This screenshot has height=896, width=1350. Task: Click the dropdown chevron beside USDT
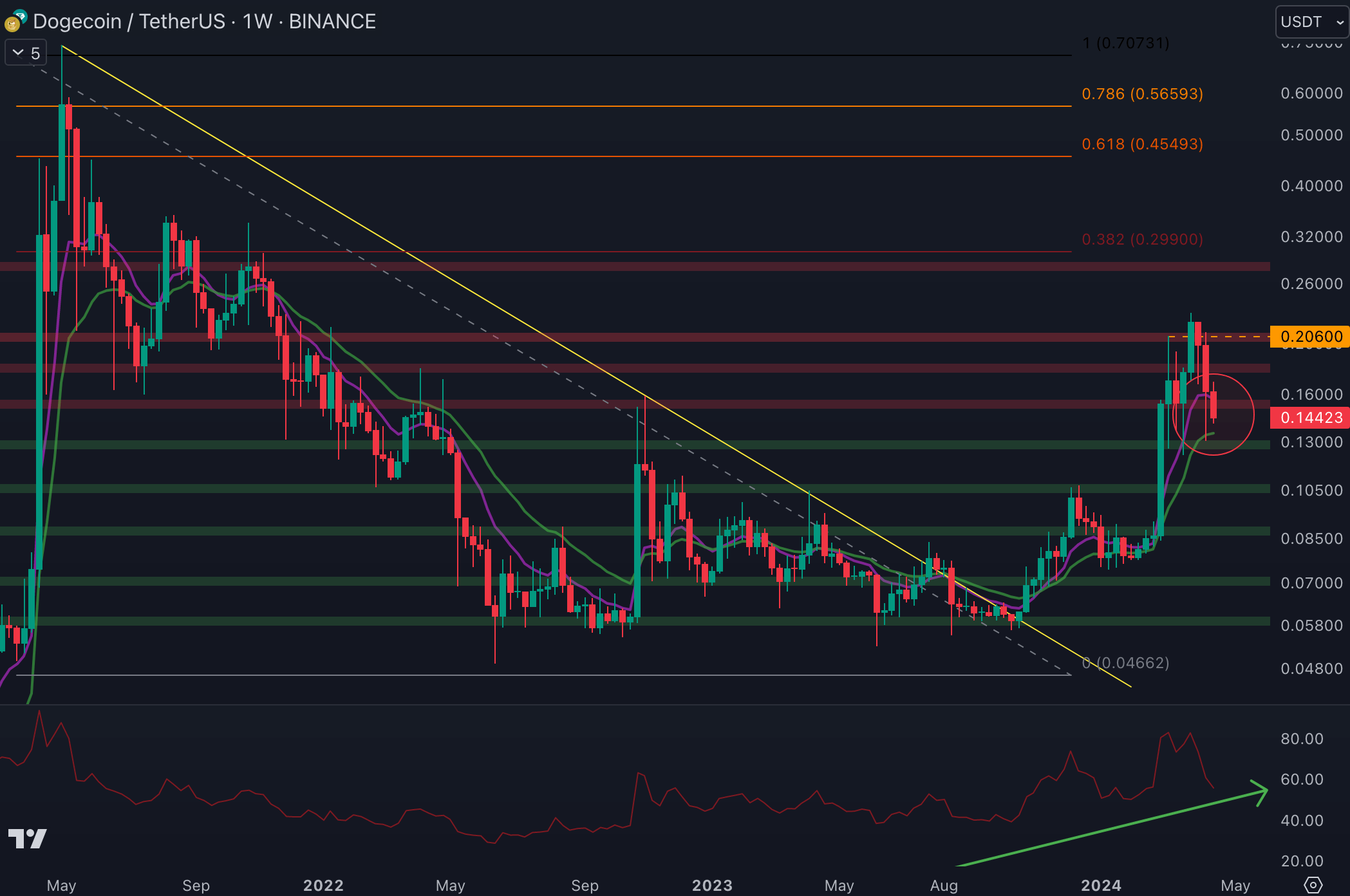pyautogui.click(x=1340, y=23)
